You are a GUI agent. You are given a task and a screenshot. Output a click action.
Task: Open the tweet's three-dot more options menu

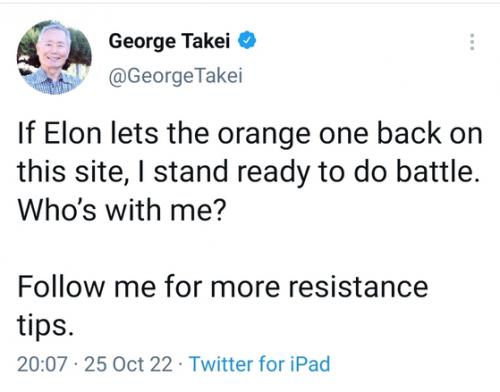472,42
